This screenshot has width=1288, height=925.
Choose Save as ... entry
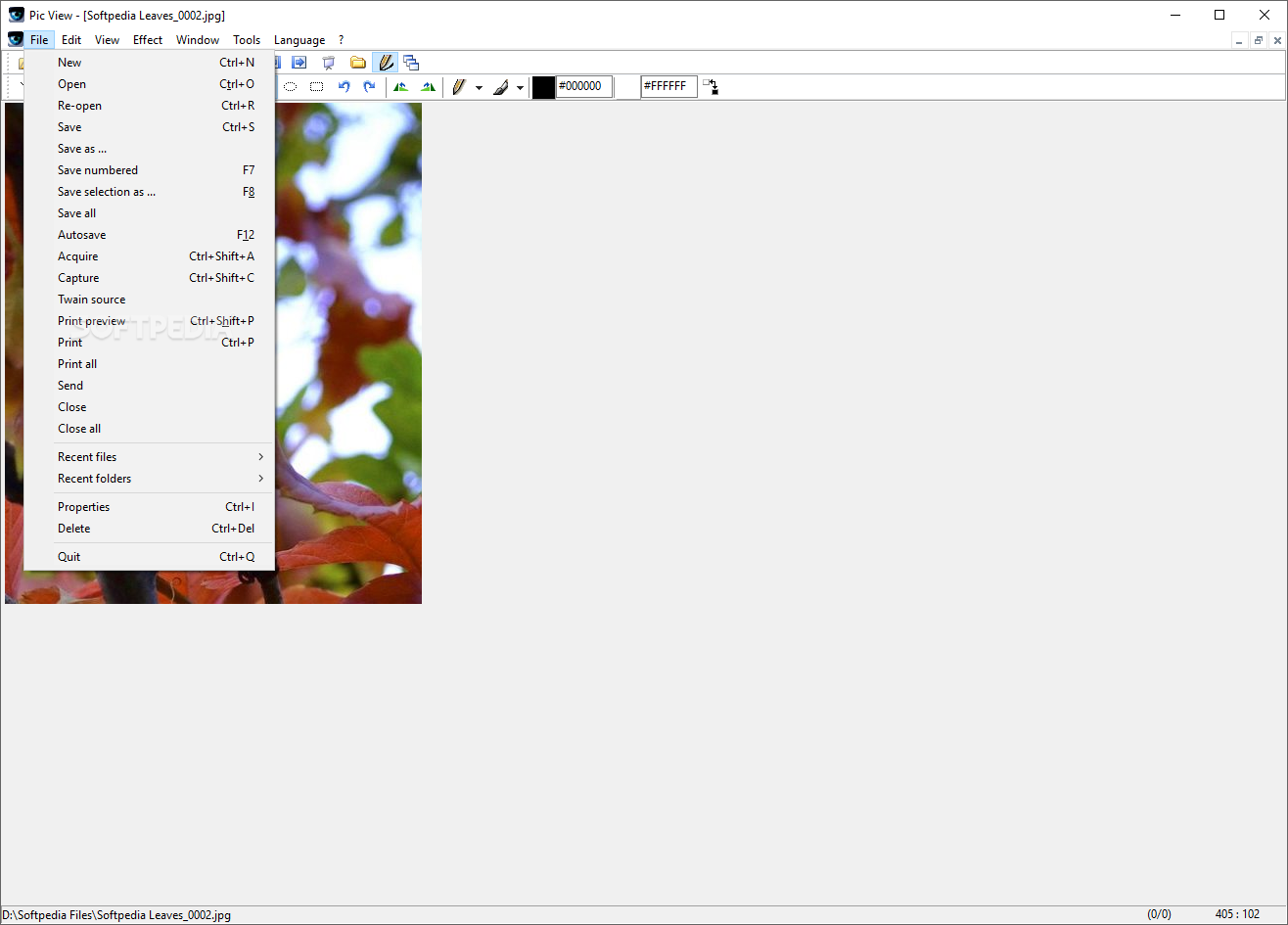click(149, 149)
